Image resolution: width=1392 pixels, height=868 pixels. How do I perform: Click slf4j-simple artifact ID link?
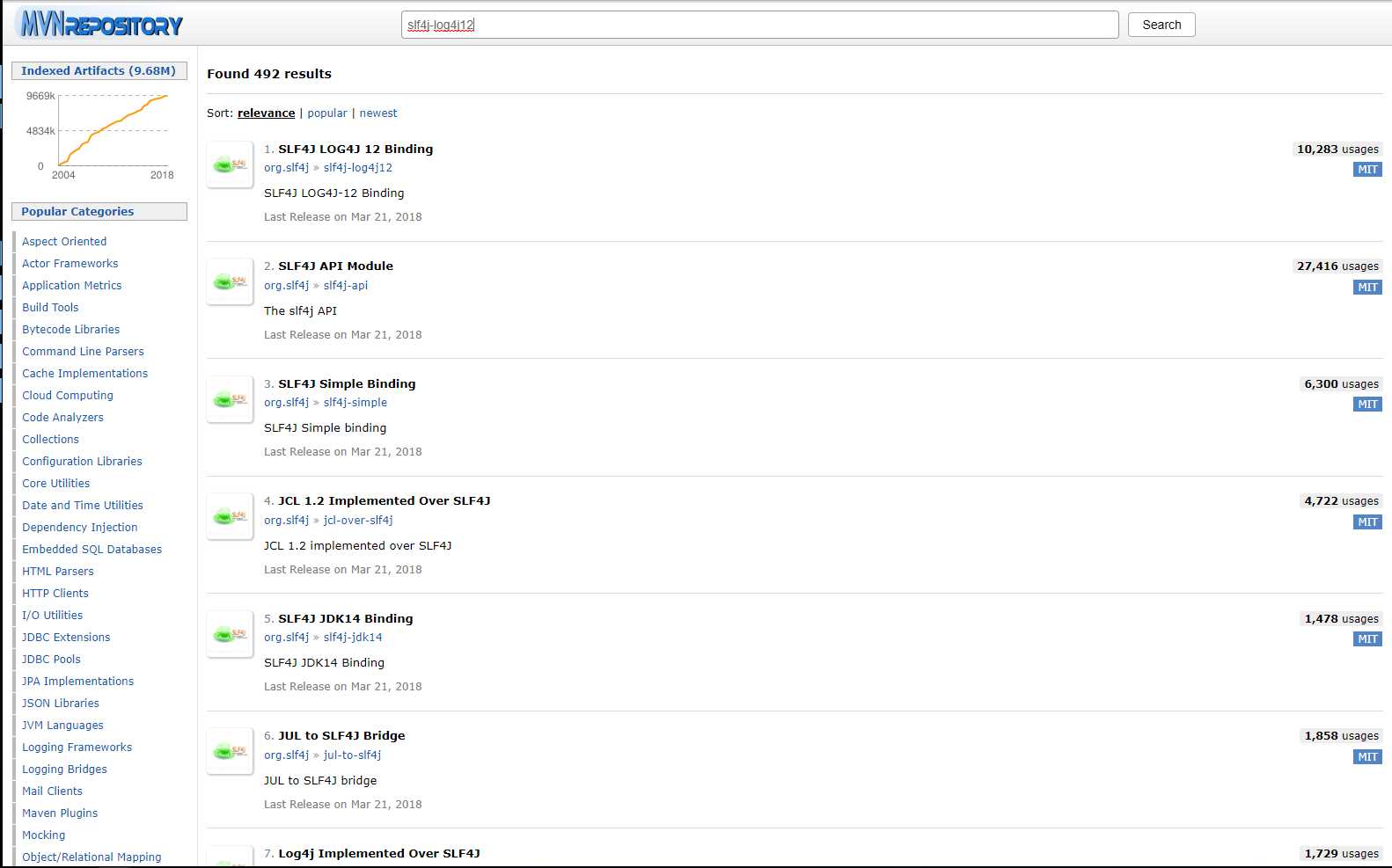[x=355, y=403]
